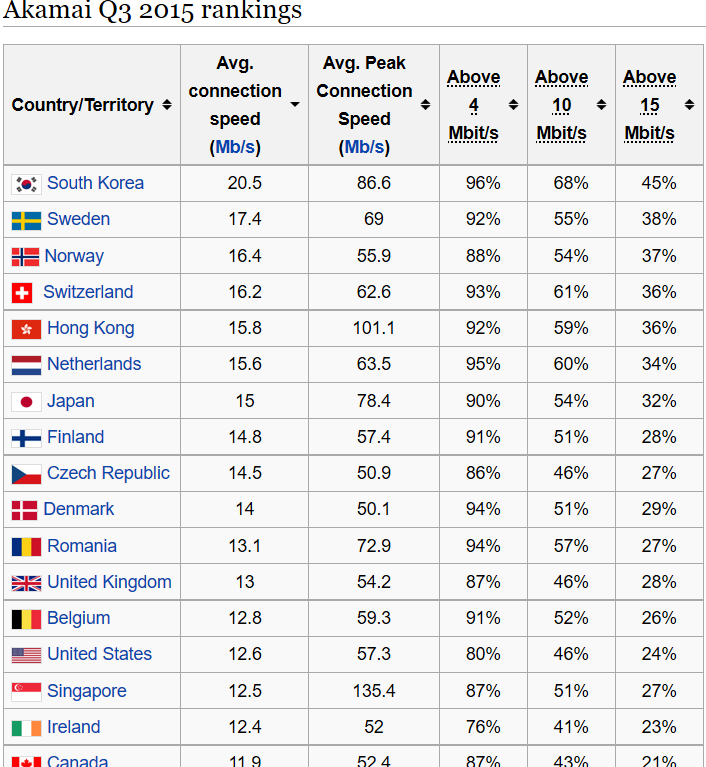Open the Netherlands country link
This screenshot has height=767, width=706.
(x=94, y=365)
